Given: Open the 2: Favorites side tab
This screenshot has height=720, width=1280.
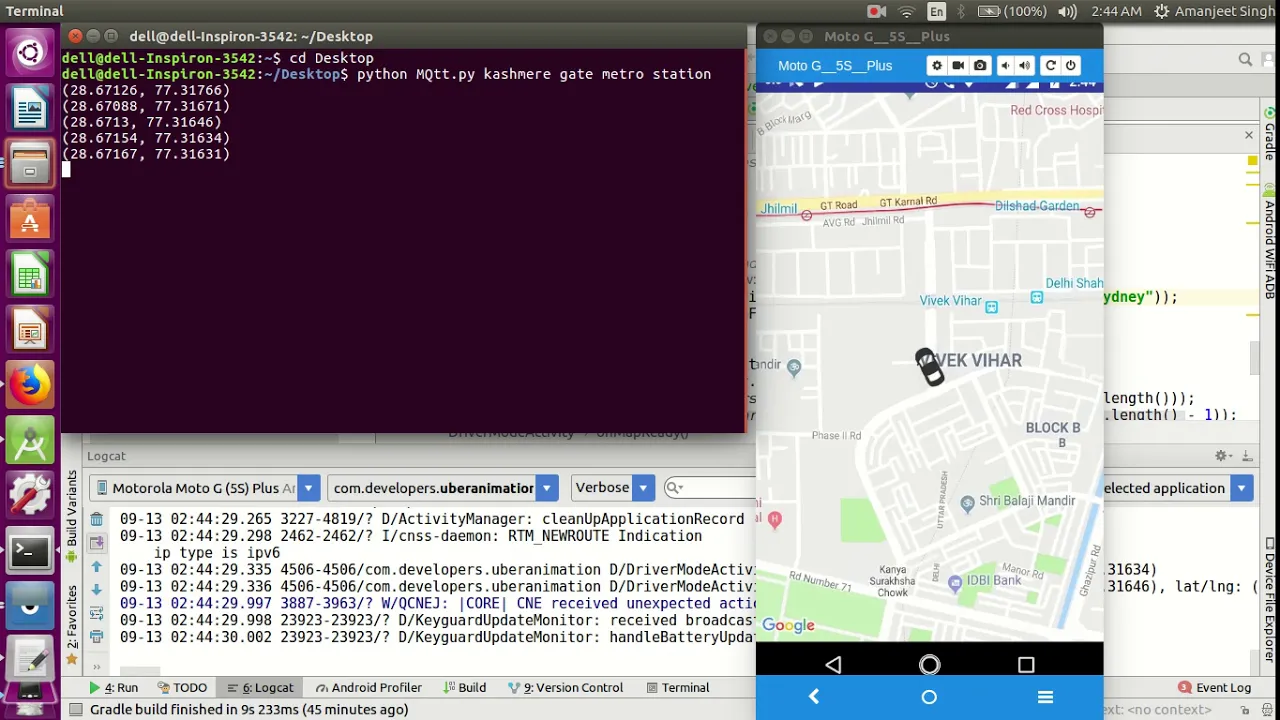Looking at the screenshot, I should point(72,625).
